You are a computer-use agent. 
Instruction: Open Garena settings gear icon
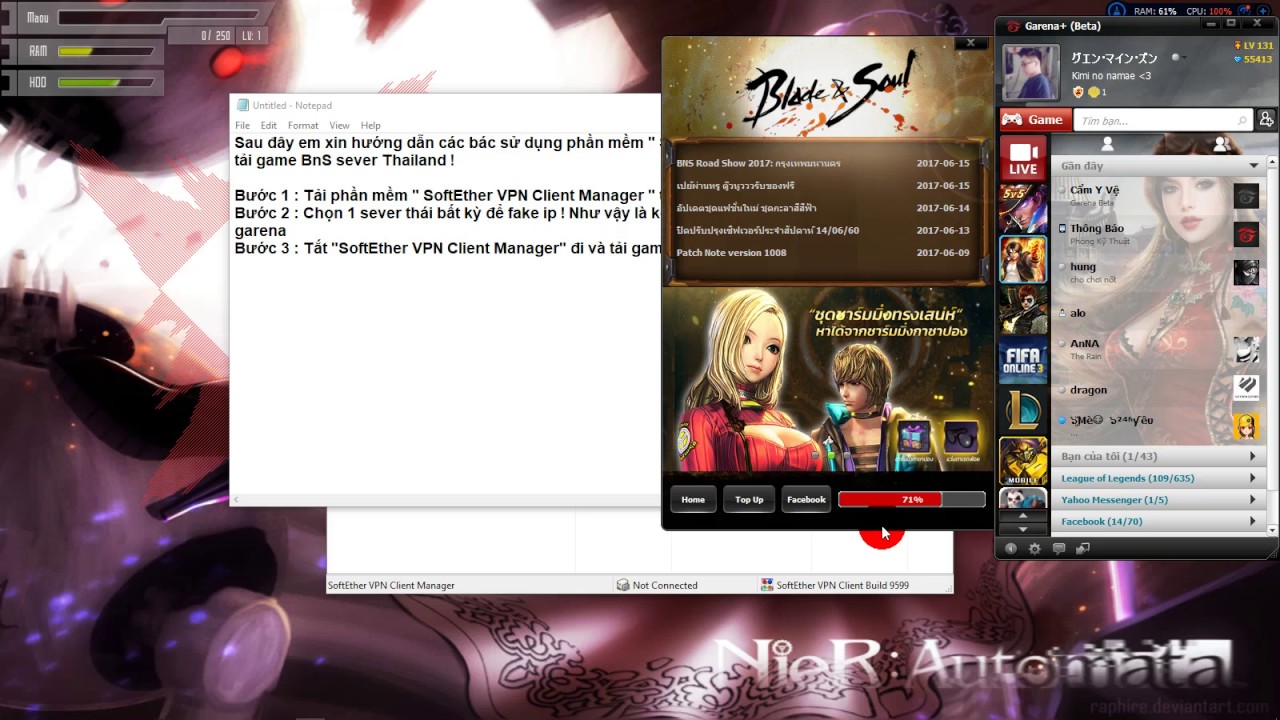(x=1034, y=548)
